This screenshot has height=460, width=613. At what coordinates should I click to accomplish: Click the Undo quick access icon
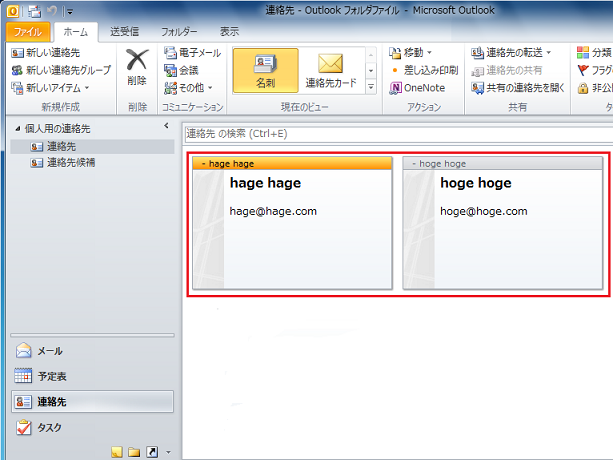click(x=52, y=11)
